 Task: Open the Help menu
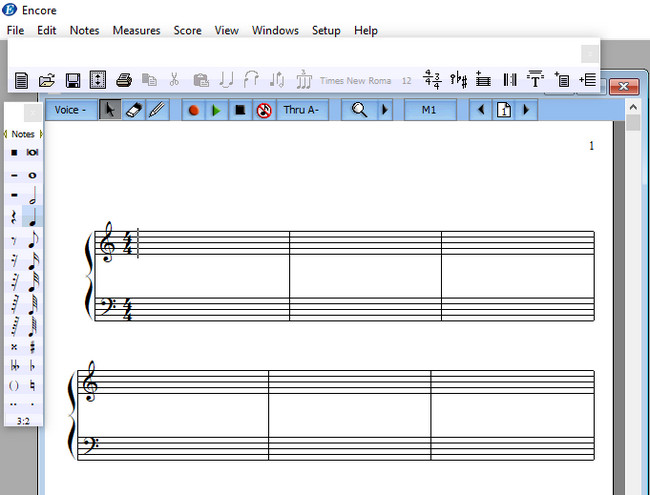[366, 30]
